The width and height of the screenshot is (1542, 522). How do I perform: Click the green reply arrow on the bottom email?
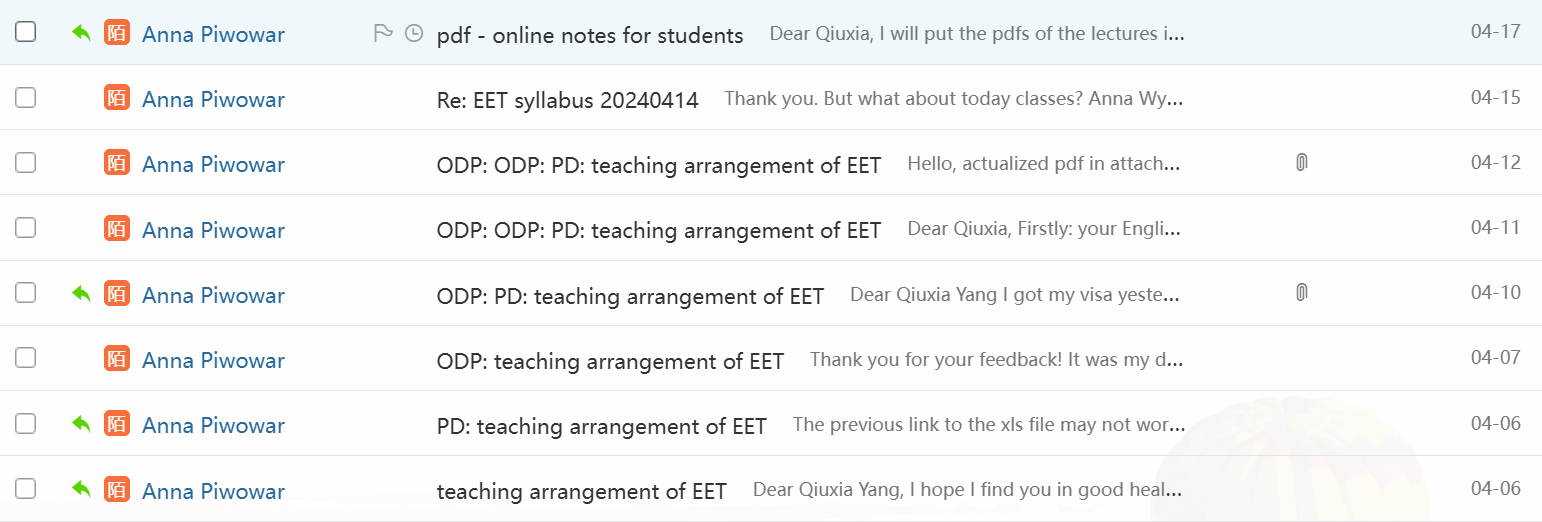81,489
